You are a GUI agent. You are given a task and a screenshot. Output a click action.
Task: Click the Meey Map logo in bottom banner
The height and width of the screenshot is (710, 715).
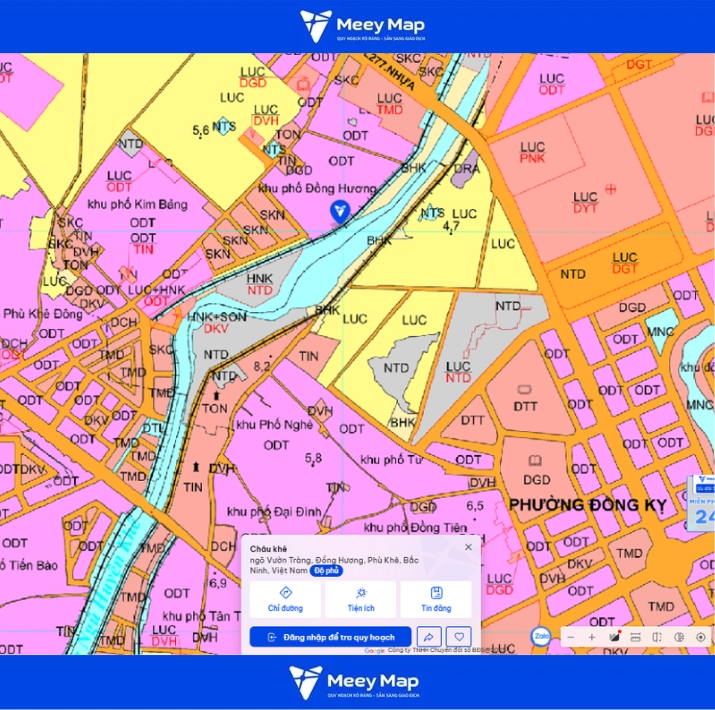tap(354, 682)
